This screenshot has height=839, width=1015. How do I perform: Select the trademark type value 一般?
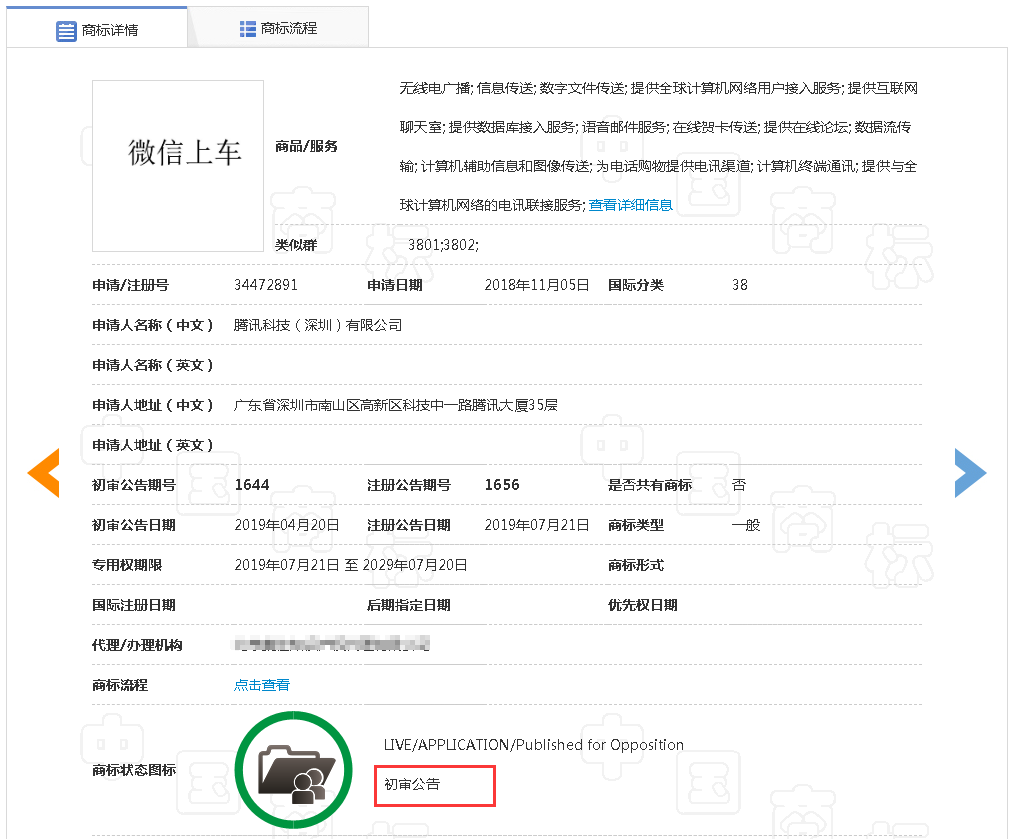click(x=746, y=525)
